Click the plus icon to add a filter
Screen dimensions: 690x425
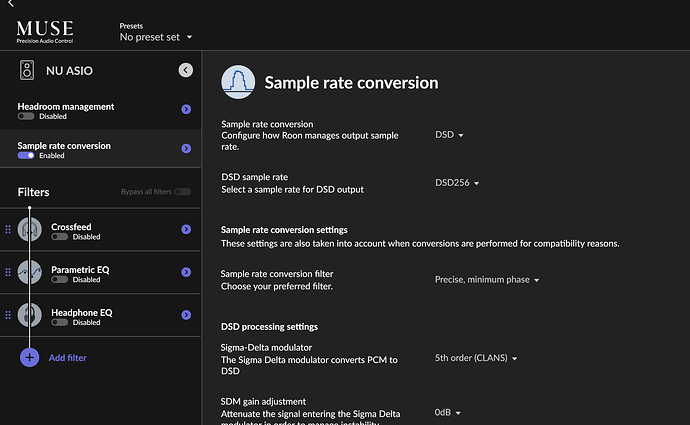click(x=29, y=357)
